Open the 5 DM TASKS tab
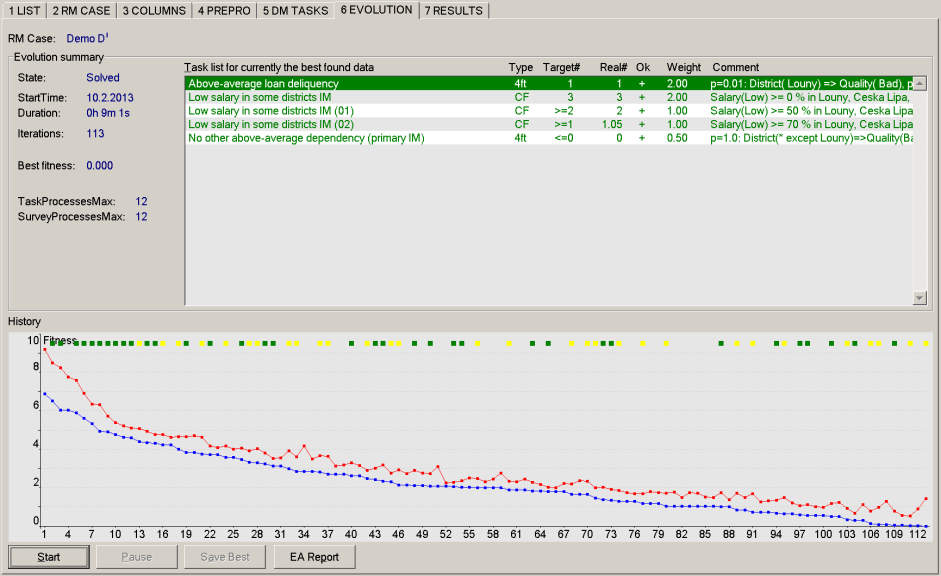Viewport: 941px width, 576px height. coord(295,11)
